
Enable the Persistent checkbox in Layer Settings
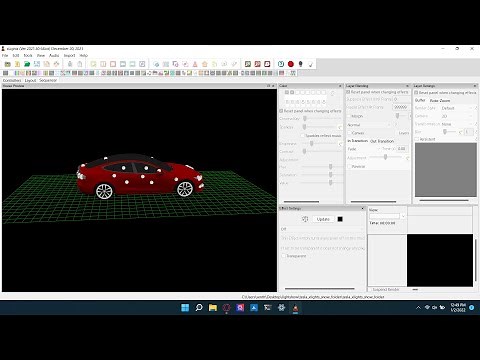point(417,139)
